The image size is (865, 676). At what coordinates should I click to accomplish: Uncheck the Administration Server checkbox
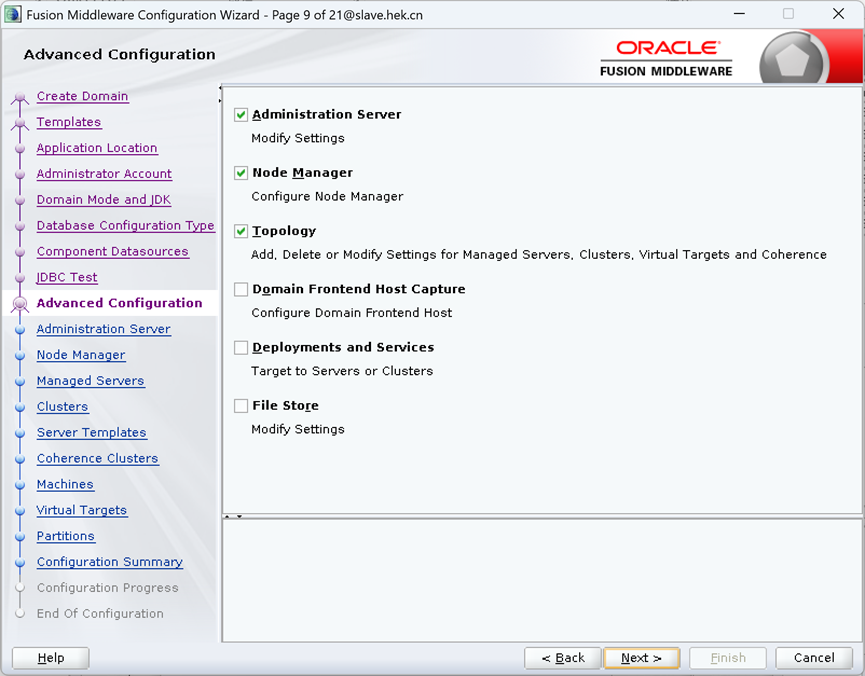tap(241, 115)
